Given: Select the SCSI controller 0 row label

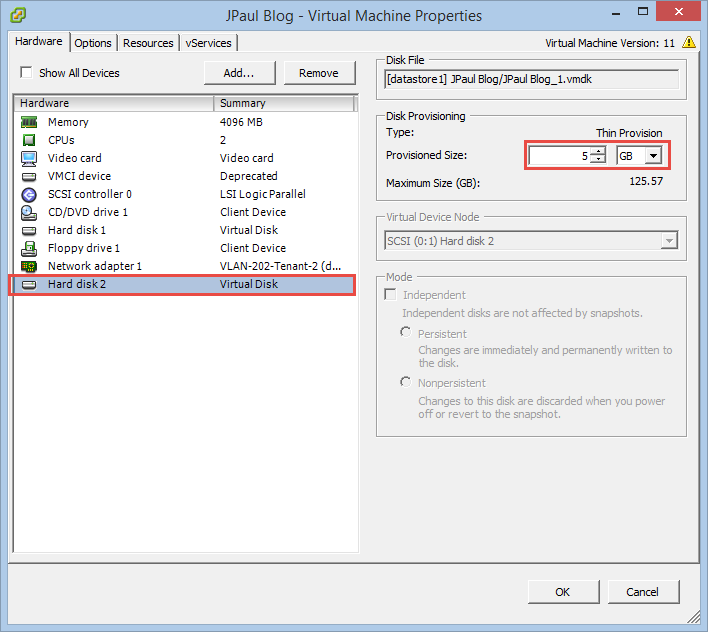Looking at the screenshot, I should tap(90, 195).
